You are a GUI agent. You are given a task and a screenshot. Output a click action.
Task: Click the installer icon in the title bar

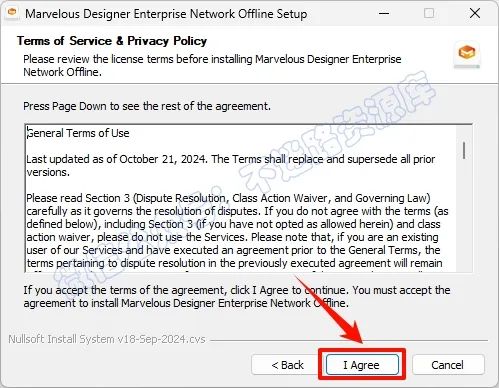[12, 14]
